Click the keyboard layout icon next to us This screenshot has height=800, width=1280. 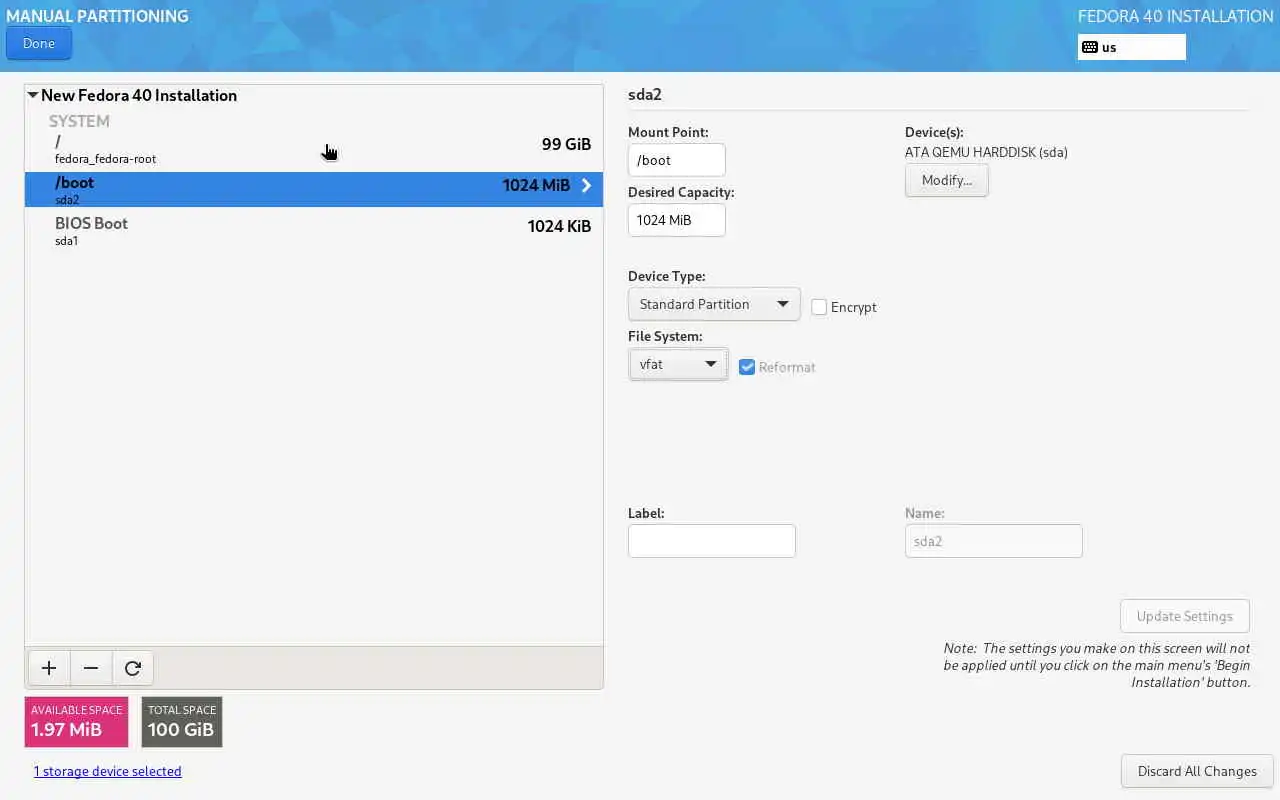(x=1090, y=47)
